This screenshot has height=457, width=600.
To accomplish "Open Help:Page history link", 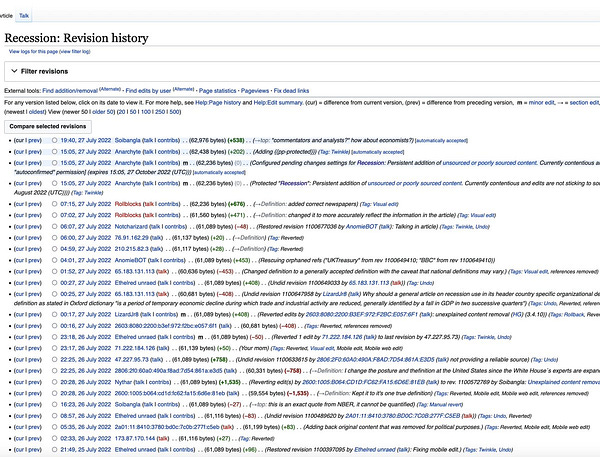I will coord(218,103).
